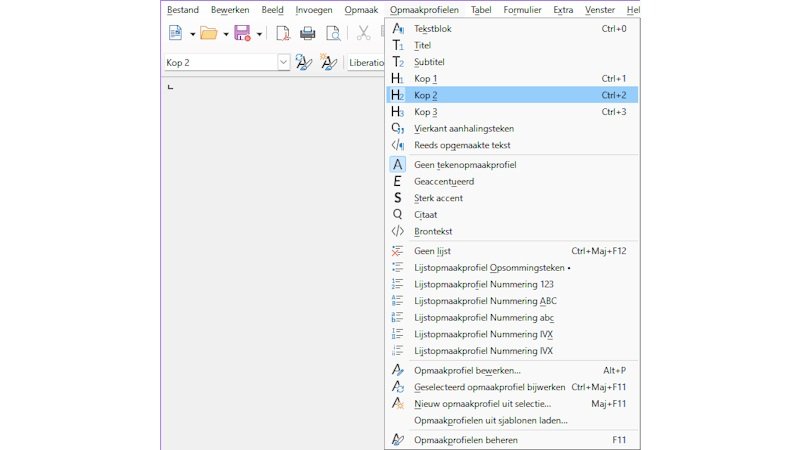Screen dimensions: 800x450
Task: Select Reeds opgemaakte tekst style
Action: (512, 145)
